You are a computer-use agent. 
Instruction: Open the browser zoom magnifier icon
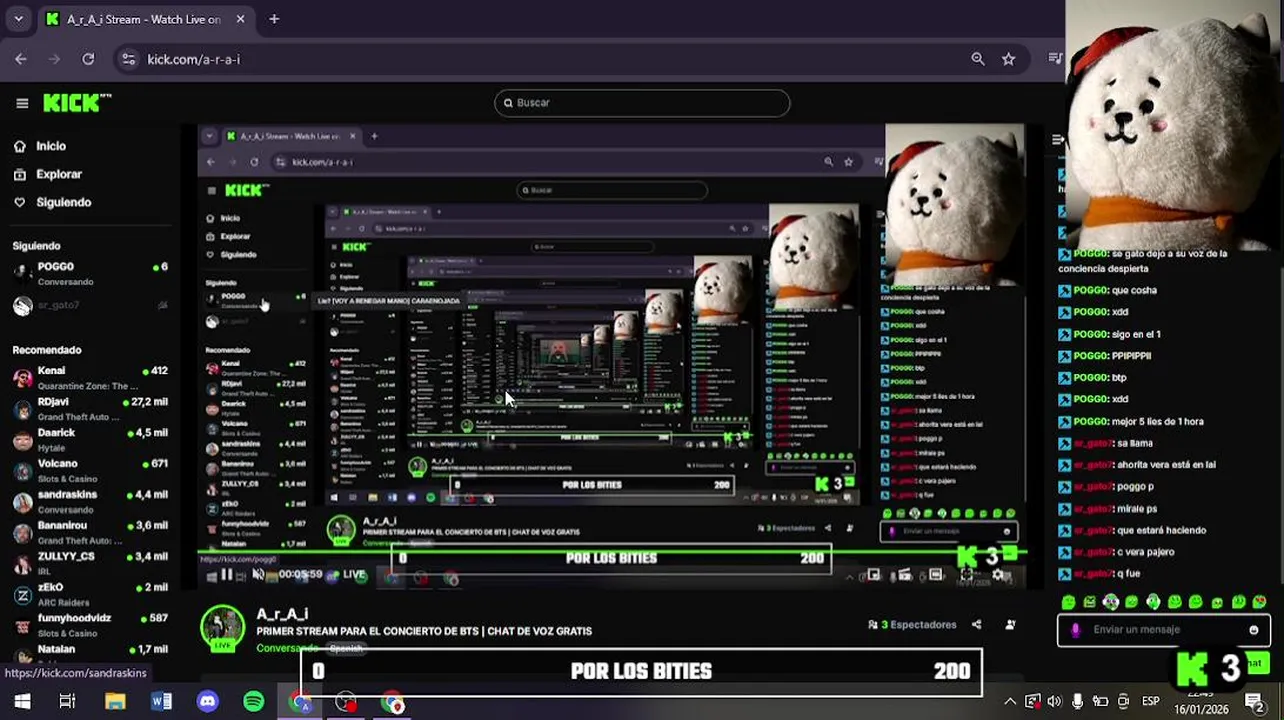(x=978, y=59)
